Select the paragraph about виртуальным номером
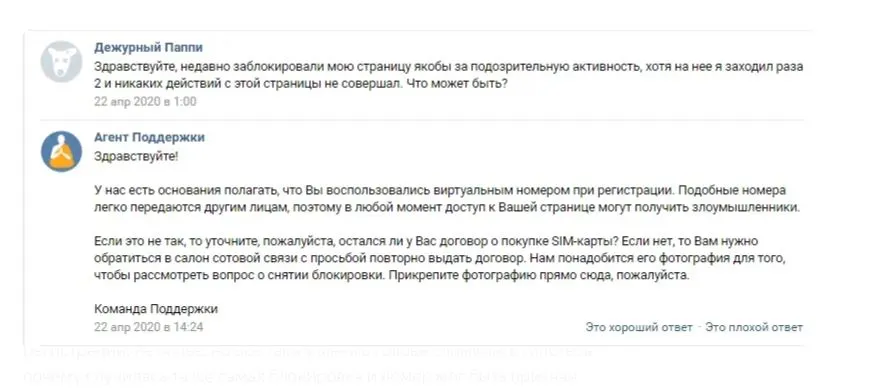The height and width of the screenshot is (390, 874). pos(447,199)
